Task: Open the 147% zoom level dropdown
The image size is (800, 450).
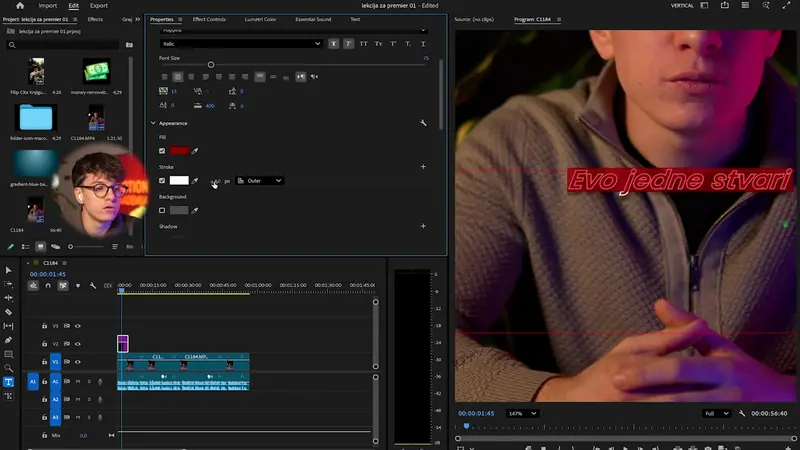Action: 522,413
